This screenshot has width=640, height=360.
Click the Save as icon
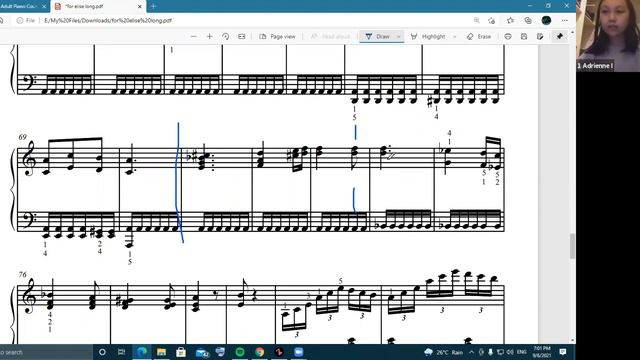click(x=540, y=37)
